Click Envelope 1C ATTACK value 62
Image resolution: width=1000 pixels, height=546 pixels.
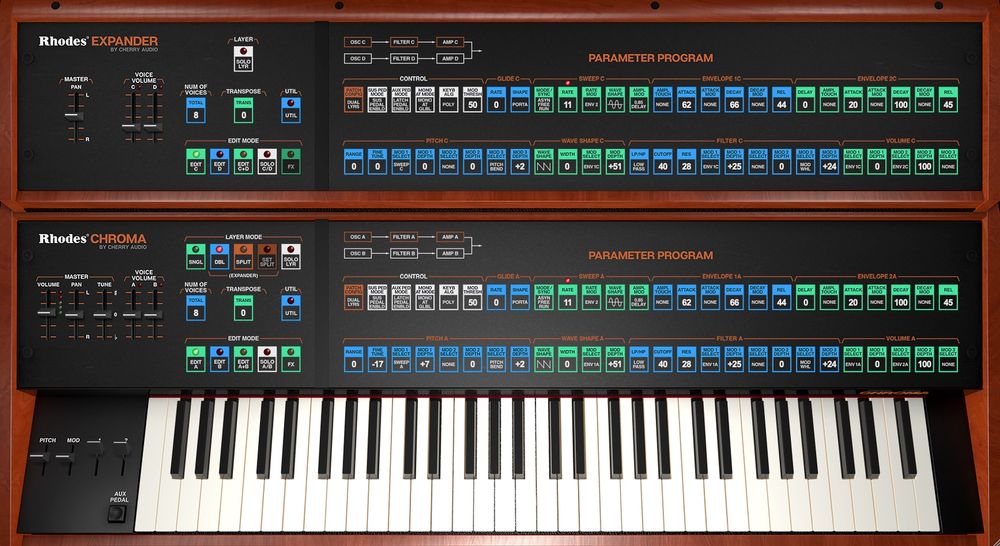tap(686, 99)
